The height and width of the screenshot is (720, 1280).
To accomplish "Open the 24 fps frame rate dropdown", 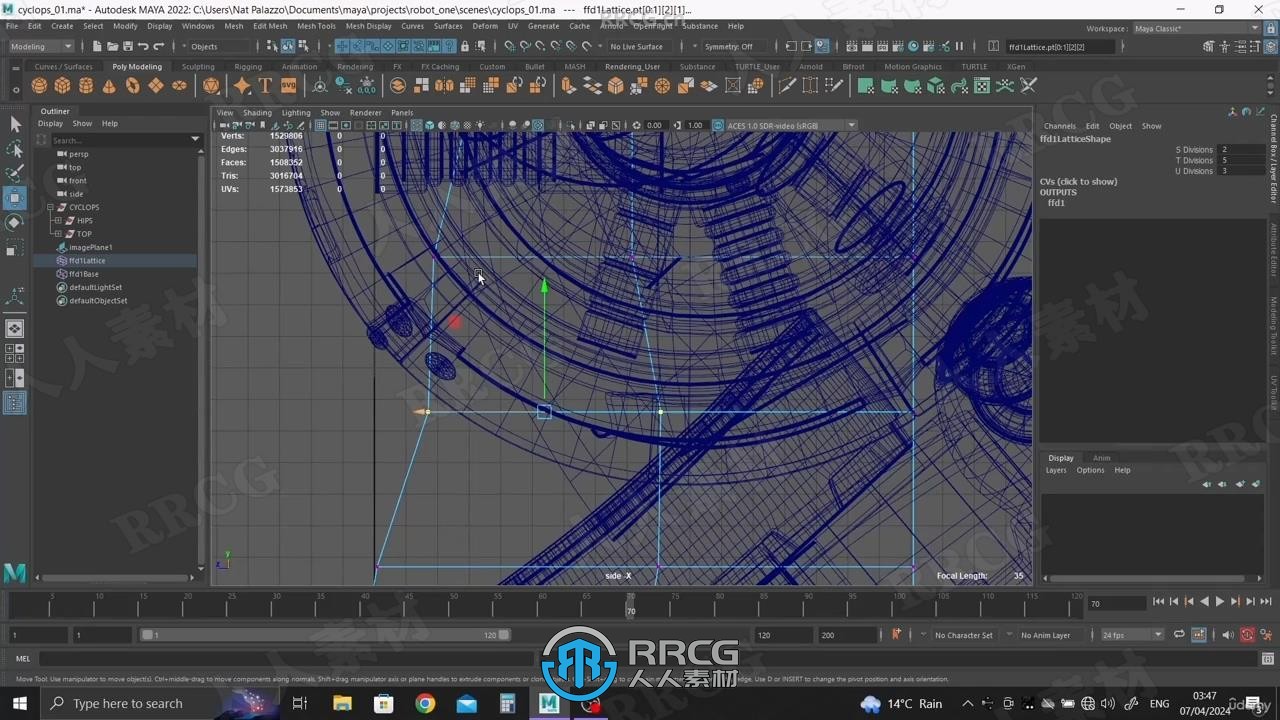I will point(1132,635).
